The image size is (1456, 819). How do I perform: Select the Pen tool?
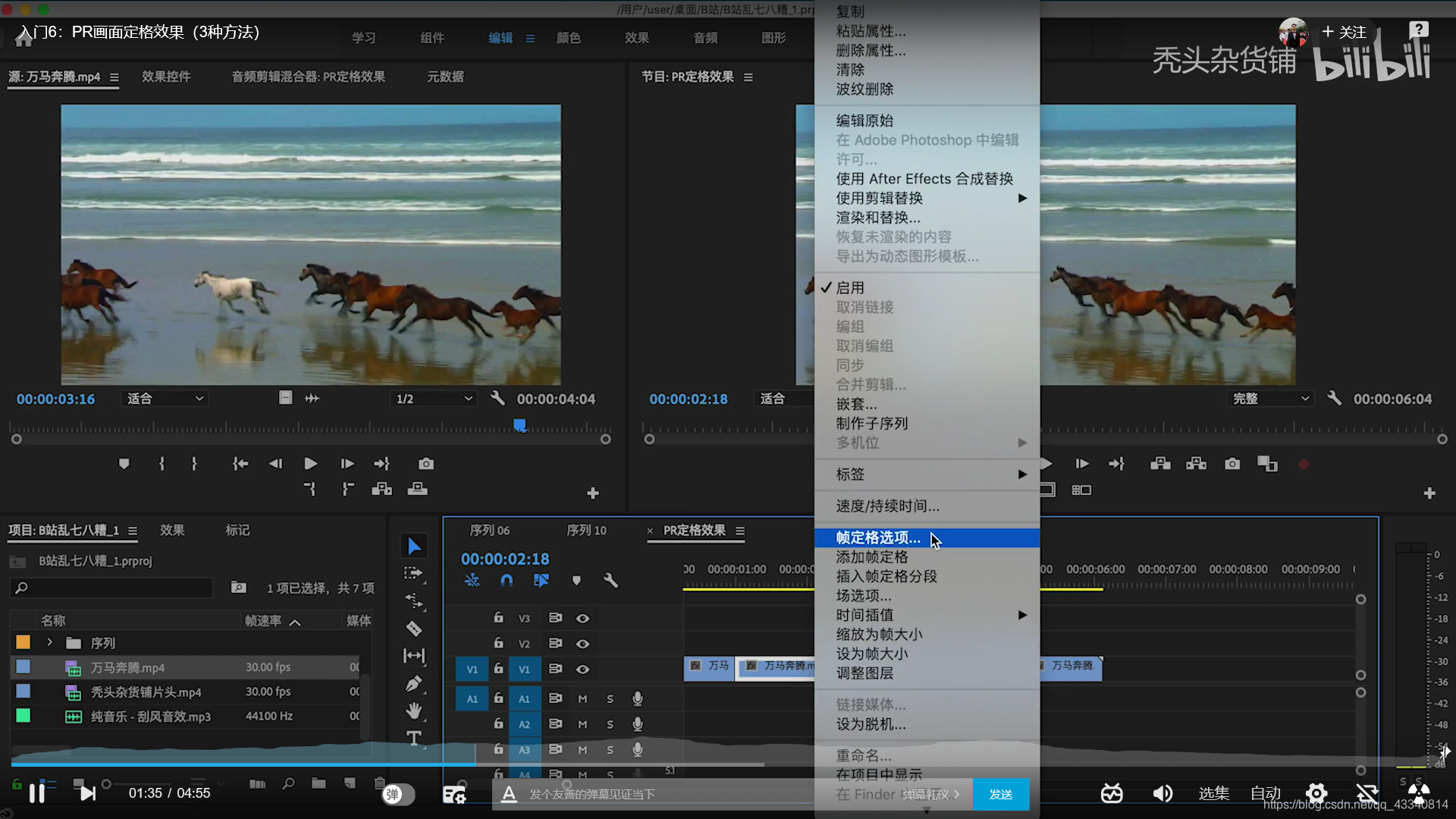point(413,683)
